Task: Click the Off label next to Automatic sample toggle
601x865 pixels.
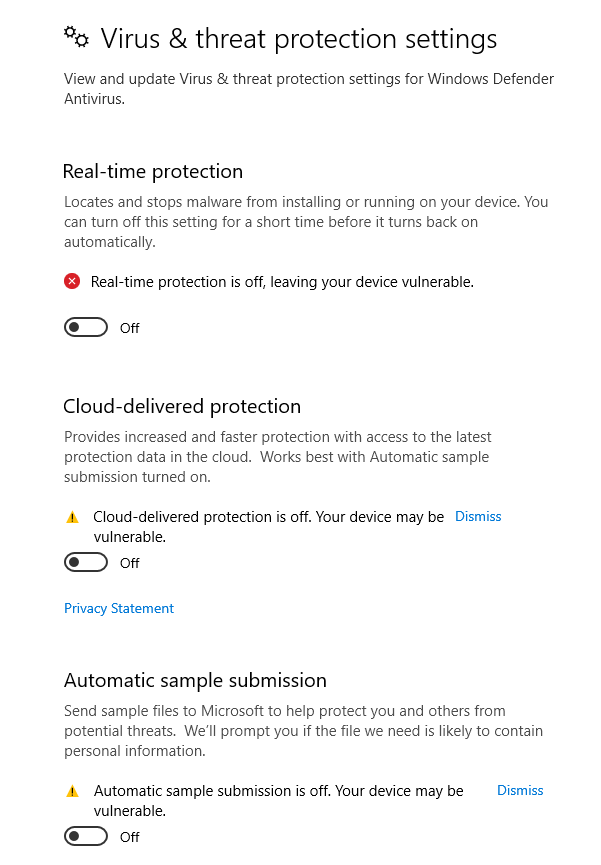Action: point(130,837)
